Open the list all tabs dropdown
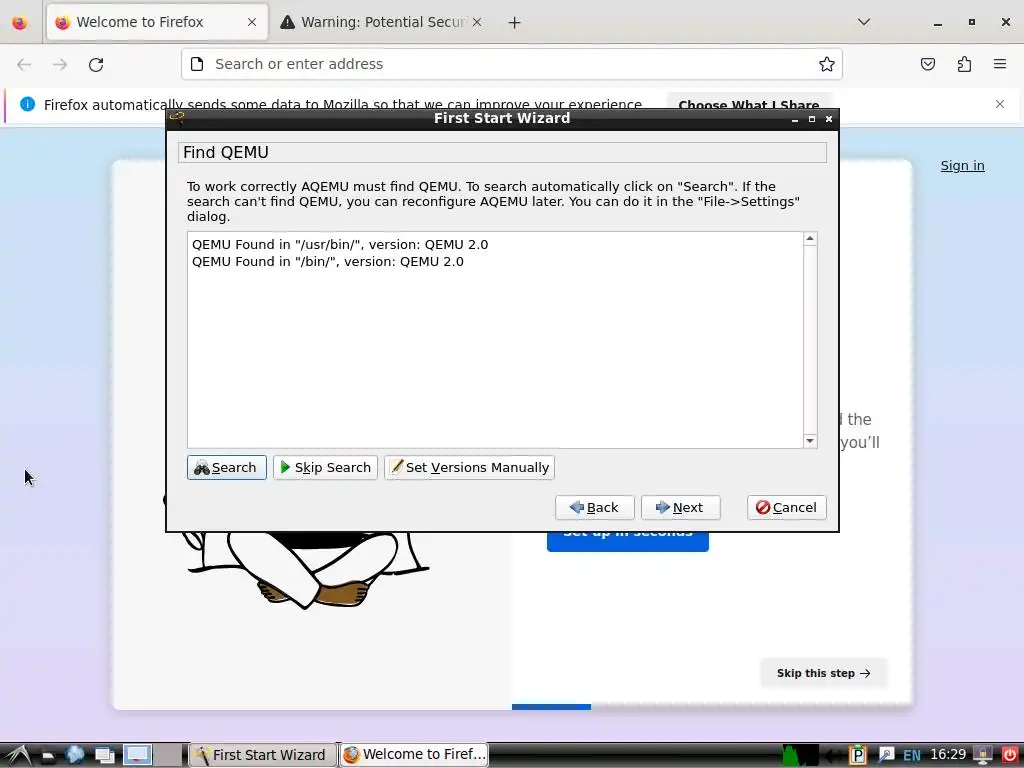This screenshot has width=1024, height=768. tap(863, 22)
